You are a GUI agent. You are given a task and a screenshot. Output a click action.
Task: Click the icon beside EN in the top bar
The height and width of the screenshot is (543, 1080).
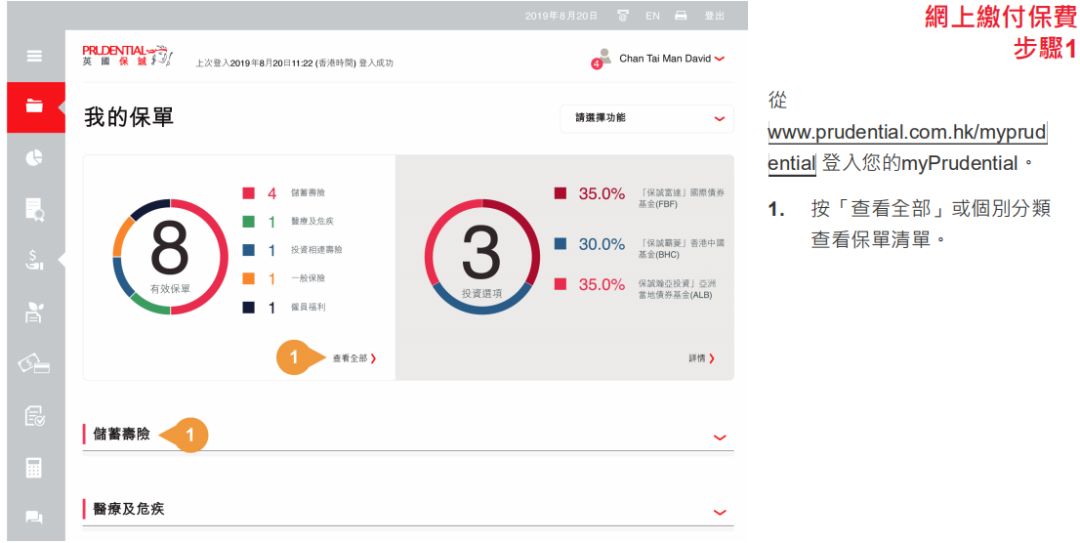pyautogui.click(x=623, y=16)
